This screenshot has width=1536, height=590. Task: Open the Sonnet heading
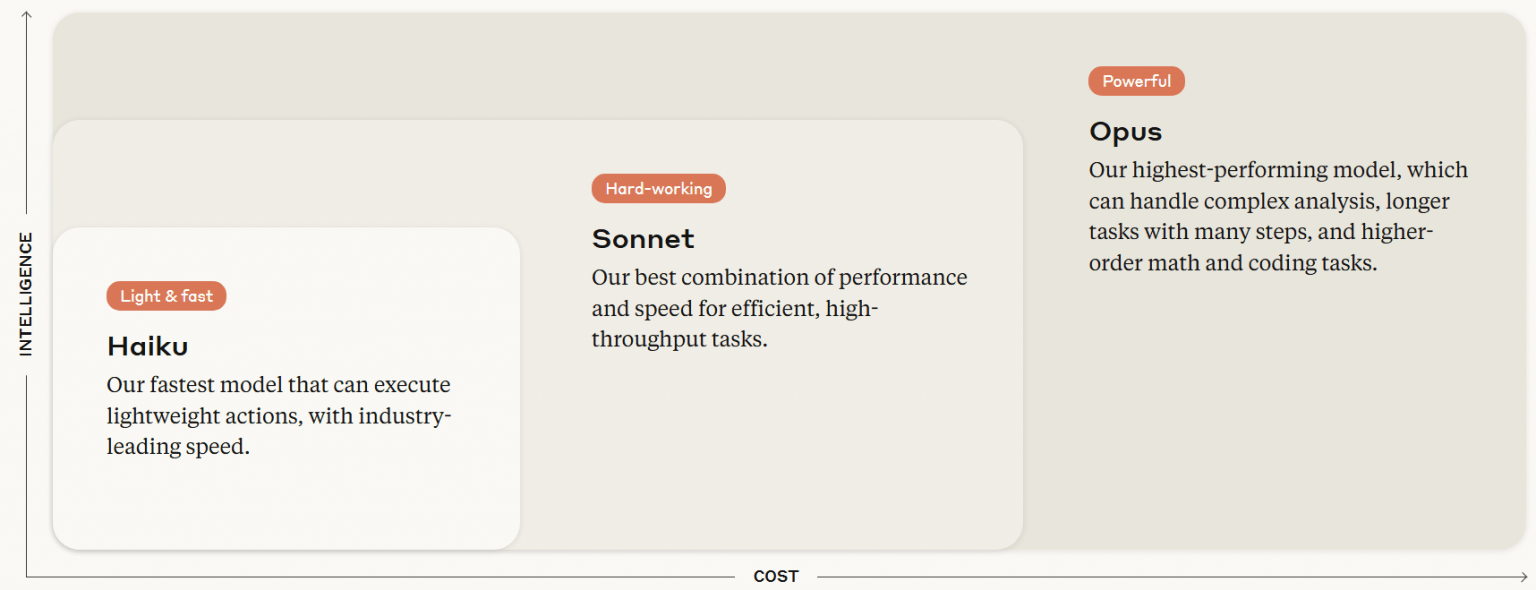click(x=643, y=238)
